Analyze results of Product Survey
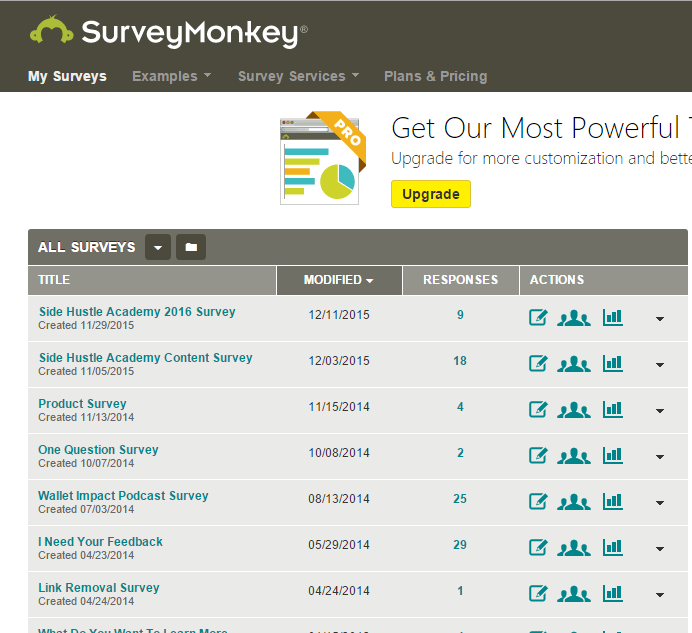692x633 pixels. click(x=613, y=409)
